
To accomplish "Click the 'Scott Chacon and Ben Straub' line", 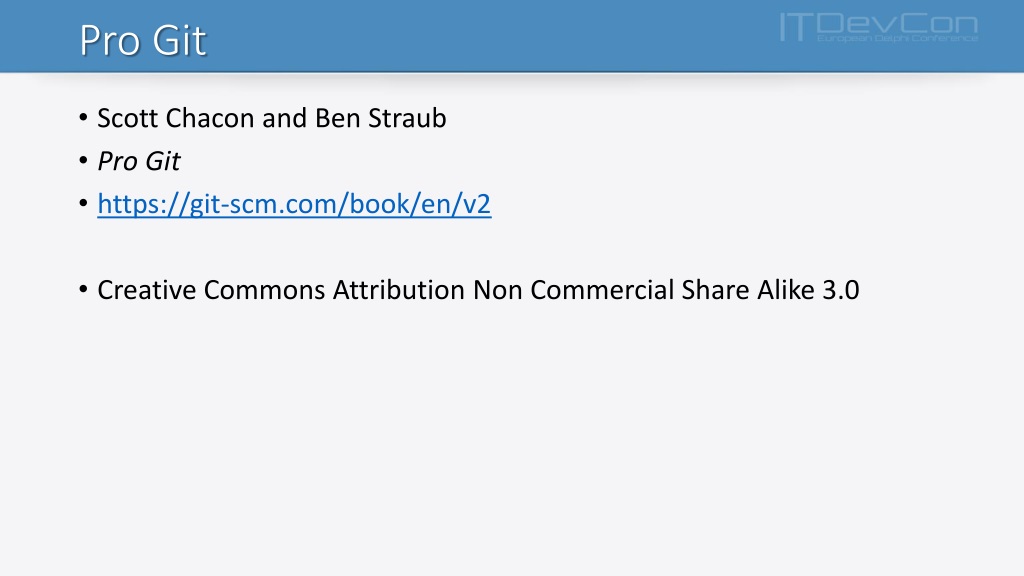I will click(272, 118).
